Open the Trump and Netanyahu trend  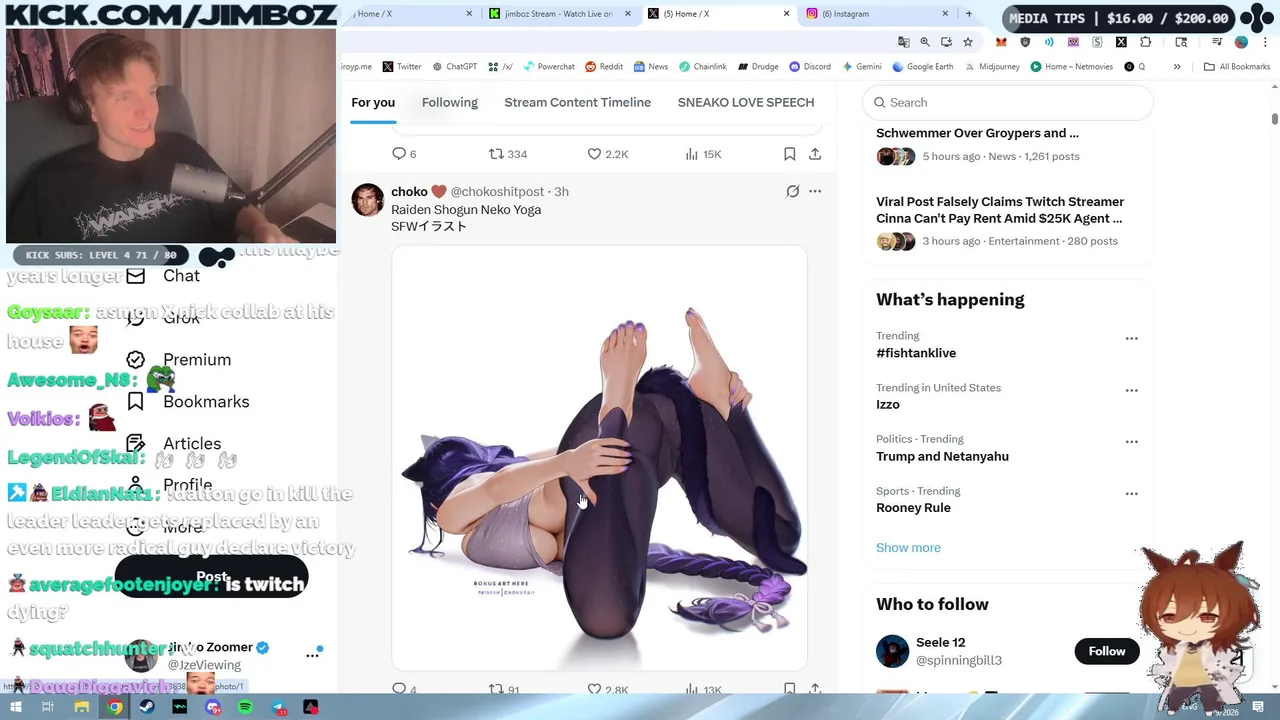click(x=942, y=456)
